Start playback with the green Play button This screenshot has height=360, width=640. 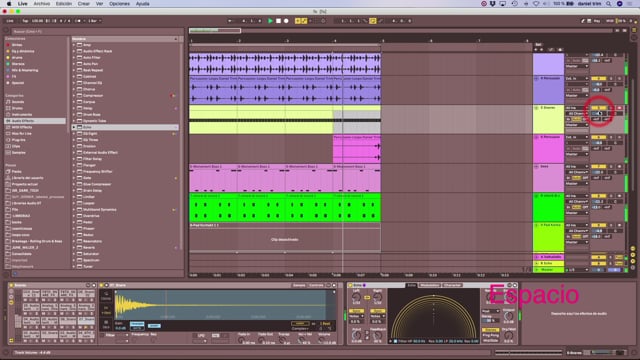click(x=270, y=21)
